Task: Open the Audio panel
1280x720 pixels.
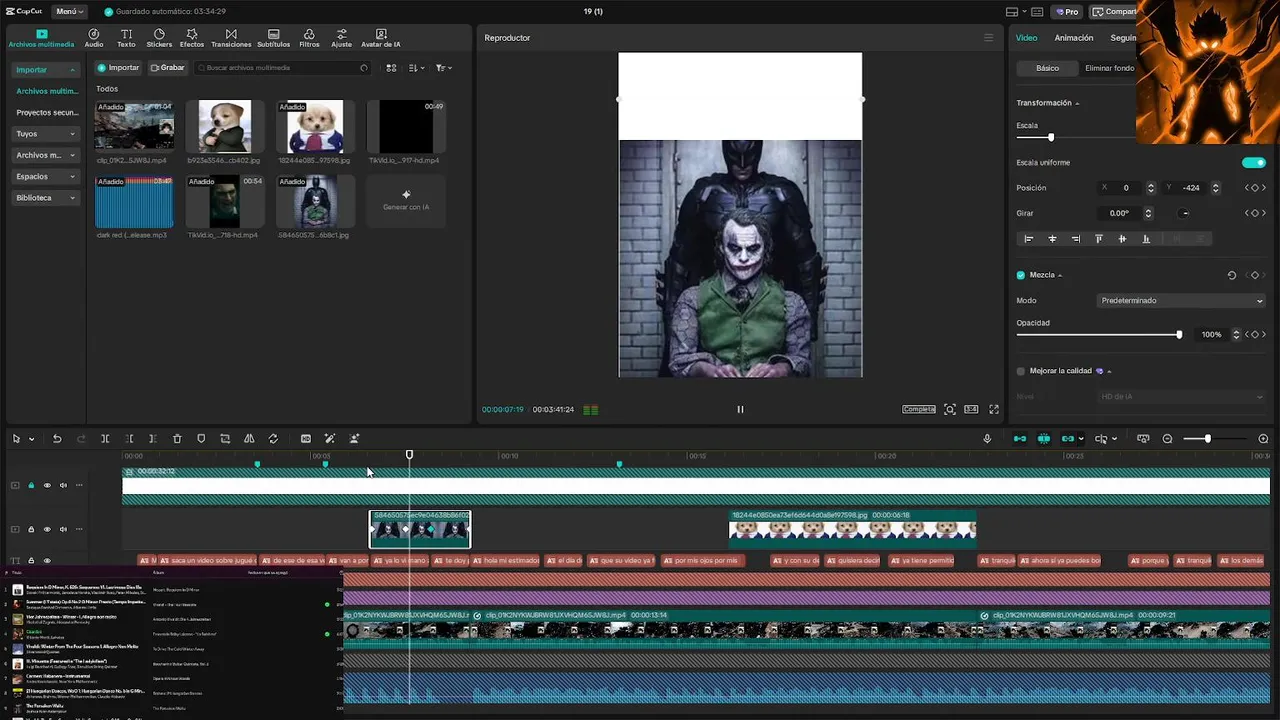Action: tap(93, 38)
